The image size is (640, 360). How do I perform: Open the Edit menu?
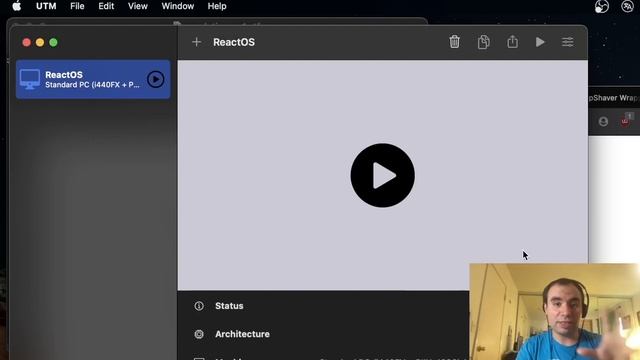pyautogui.click(x=106, y=6)
